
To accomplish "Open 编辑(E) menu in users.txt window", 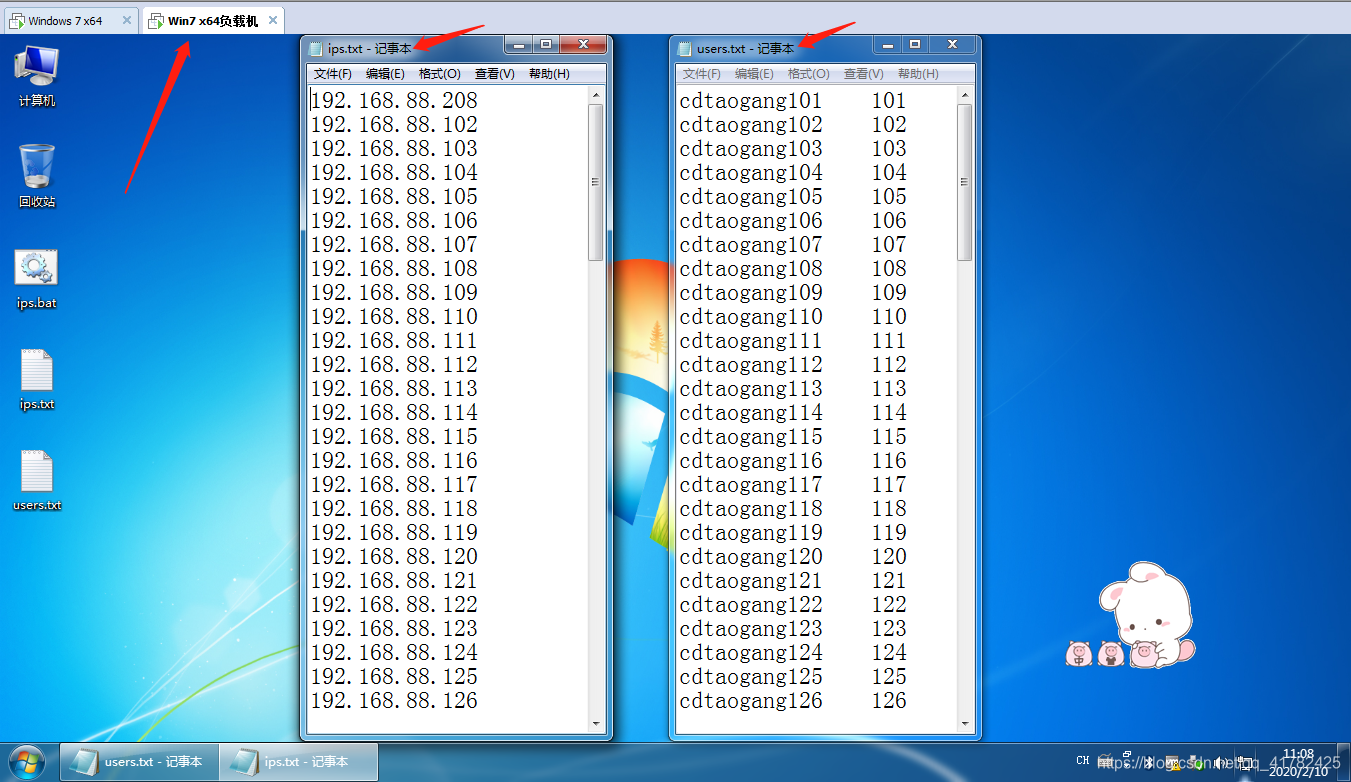I will pyautogui.click(x=754, y=74).
